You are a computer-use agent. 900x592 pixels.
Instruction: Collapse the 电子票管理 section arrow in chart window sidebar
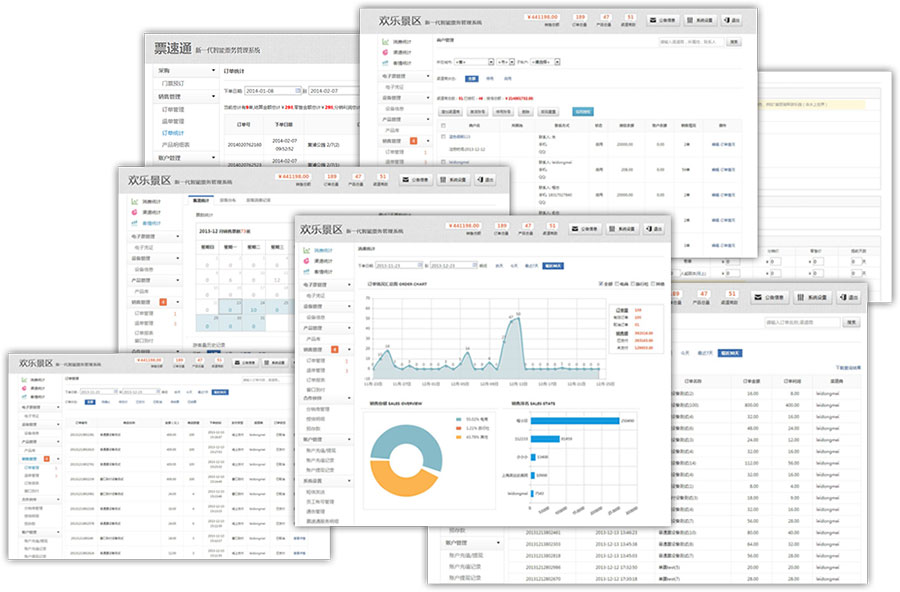point(349,285)
